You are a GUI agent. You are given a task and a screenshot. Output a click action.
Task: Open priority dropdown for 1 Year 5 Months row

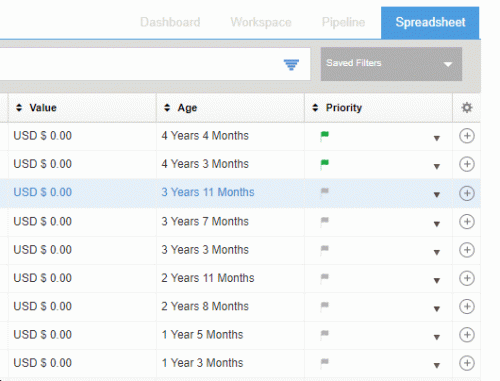(437, 337)
